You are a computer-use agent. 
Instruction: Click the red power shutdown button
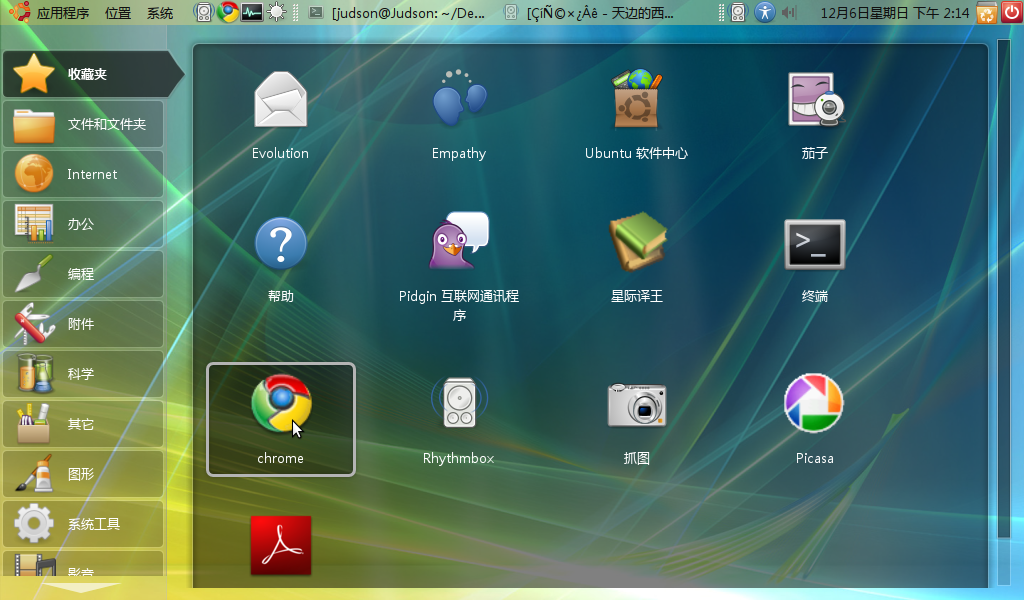pyautogui.click(x=1012, y=12)
